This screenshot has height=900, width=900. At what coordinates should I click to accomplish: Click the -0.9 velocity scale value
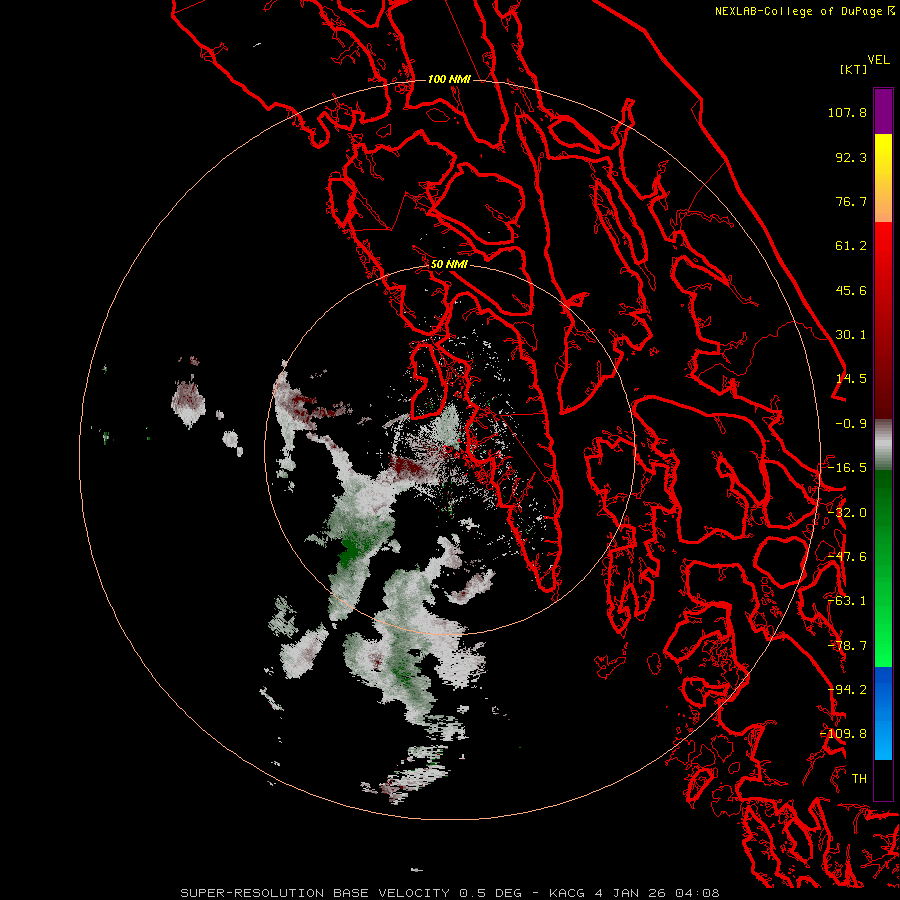click(851, 424)
